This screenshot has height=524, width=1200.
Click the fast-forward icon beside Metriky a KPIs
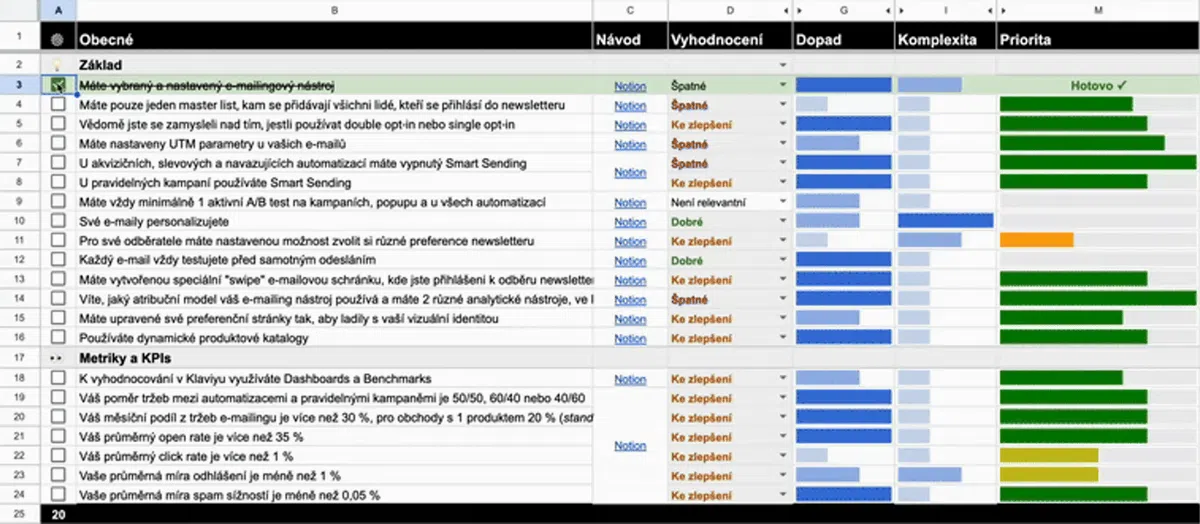pyautogui.click(x=57, y=357)
